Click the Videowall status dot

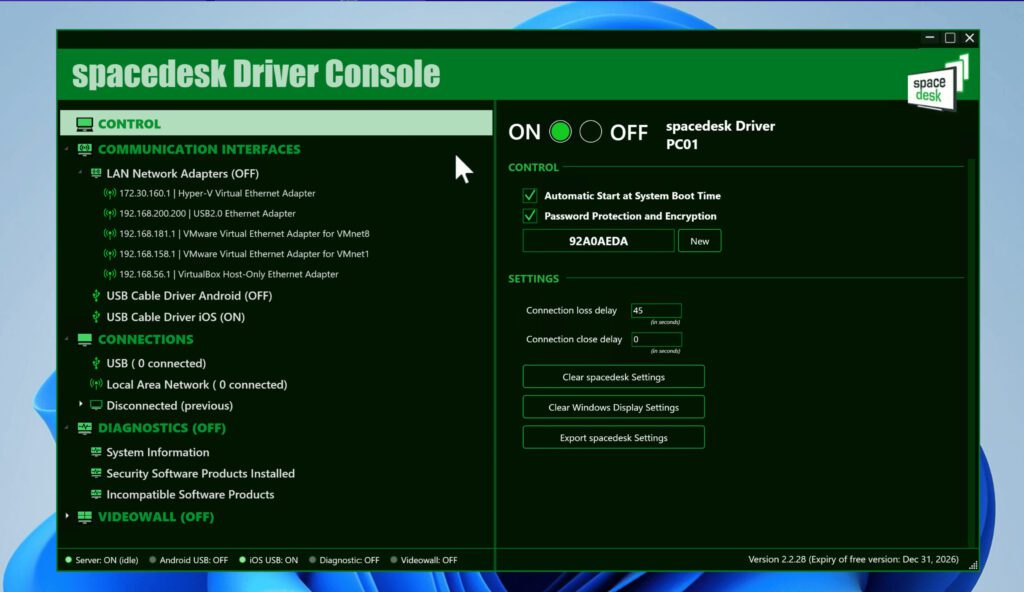click(394, 560)
